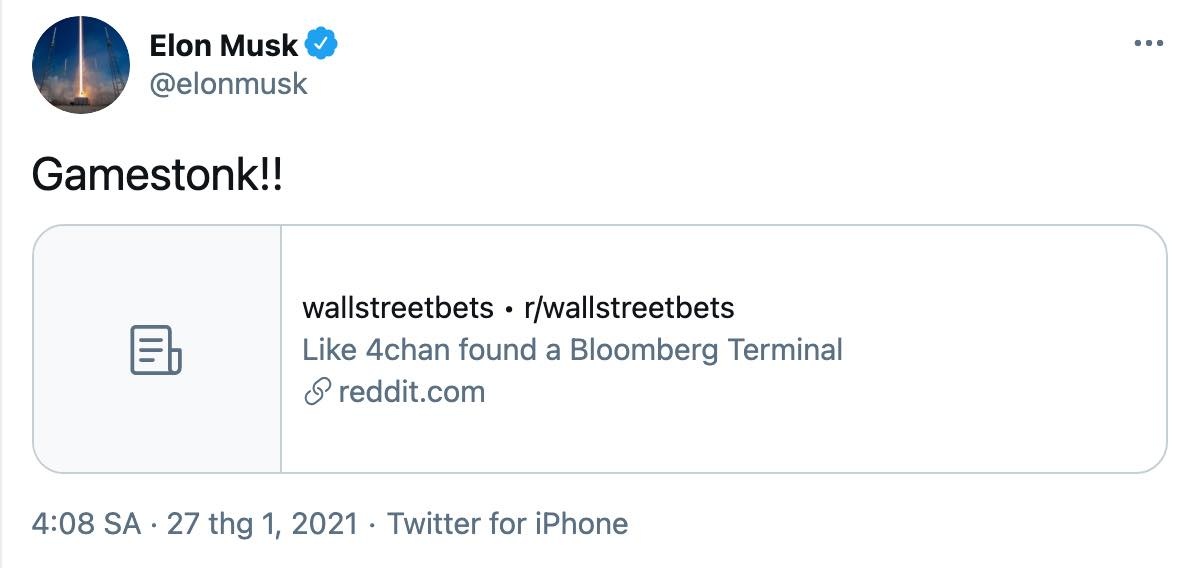This screenshot has height=568, width=1194.
Task: Click the @elonmusk handle
Action: click(229, 84)
